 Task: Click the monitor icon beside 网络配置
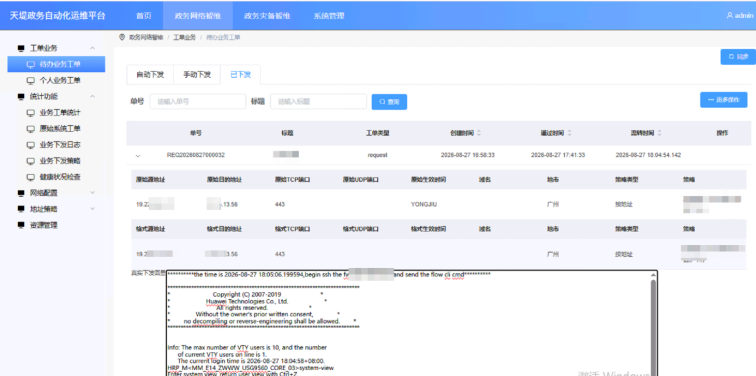click(x=21, y=193)
